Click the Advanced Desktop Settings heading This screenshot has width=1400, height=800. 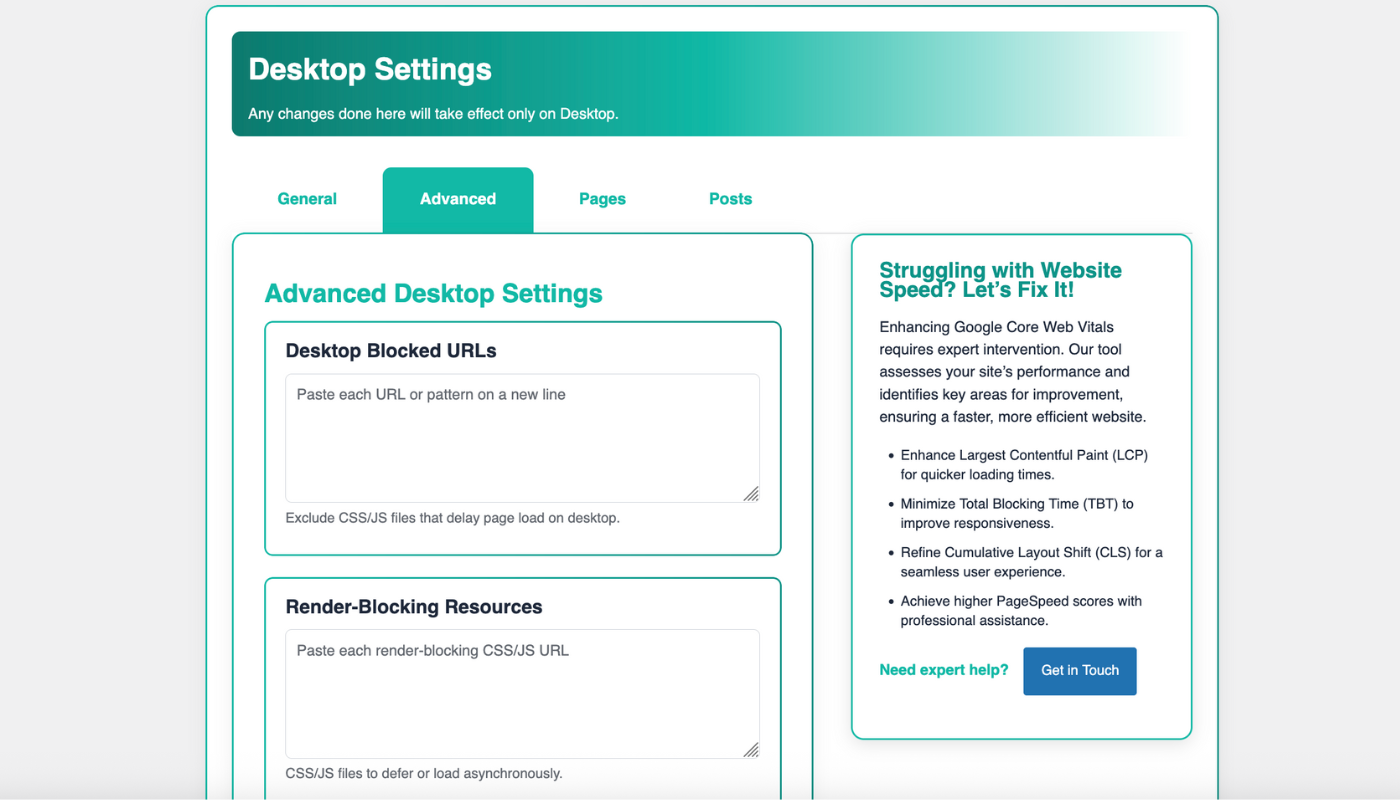[433, 294]
